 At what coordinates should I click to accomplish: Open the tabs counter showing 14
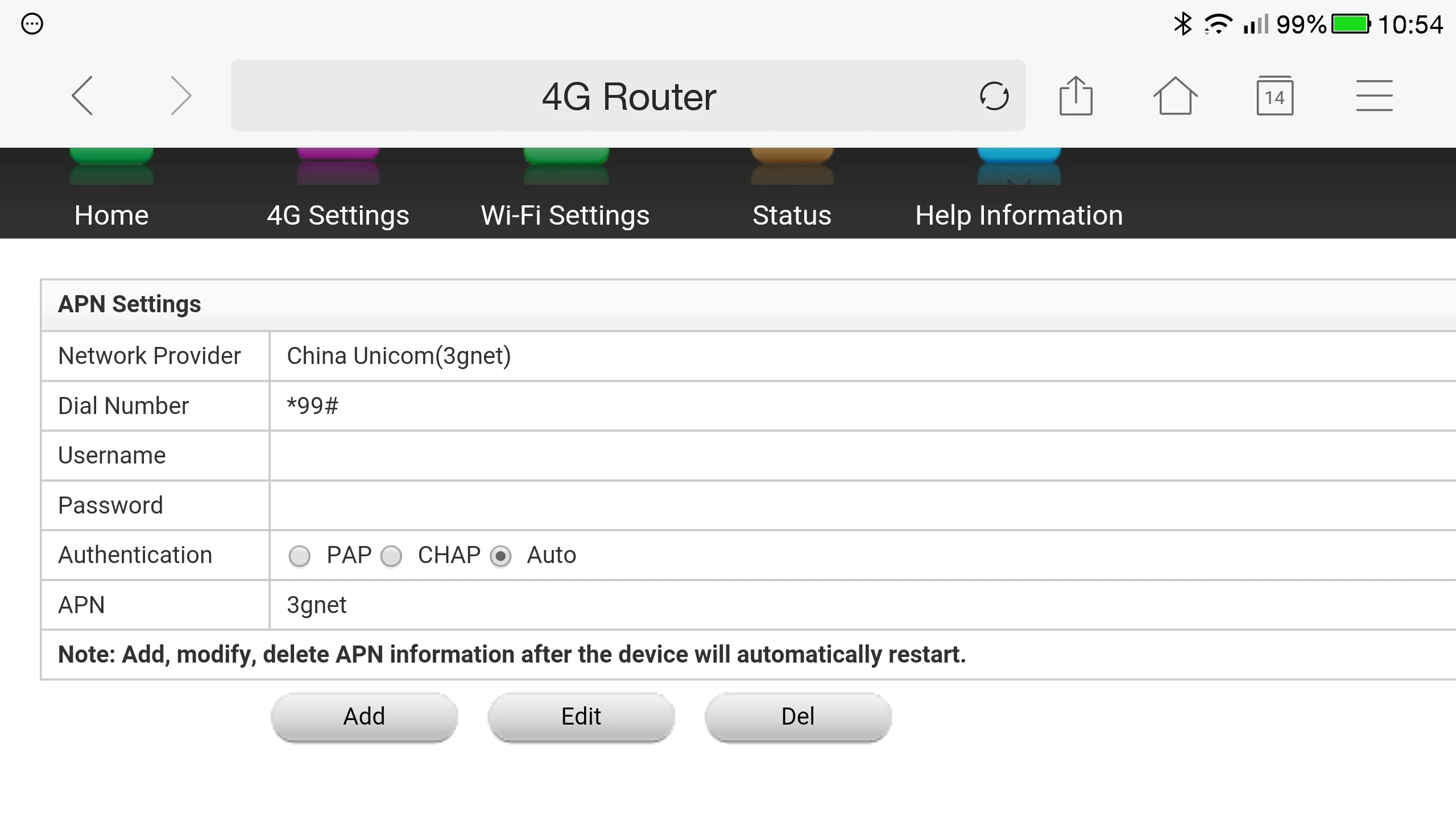[1275, 96]
